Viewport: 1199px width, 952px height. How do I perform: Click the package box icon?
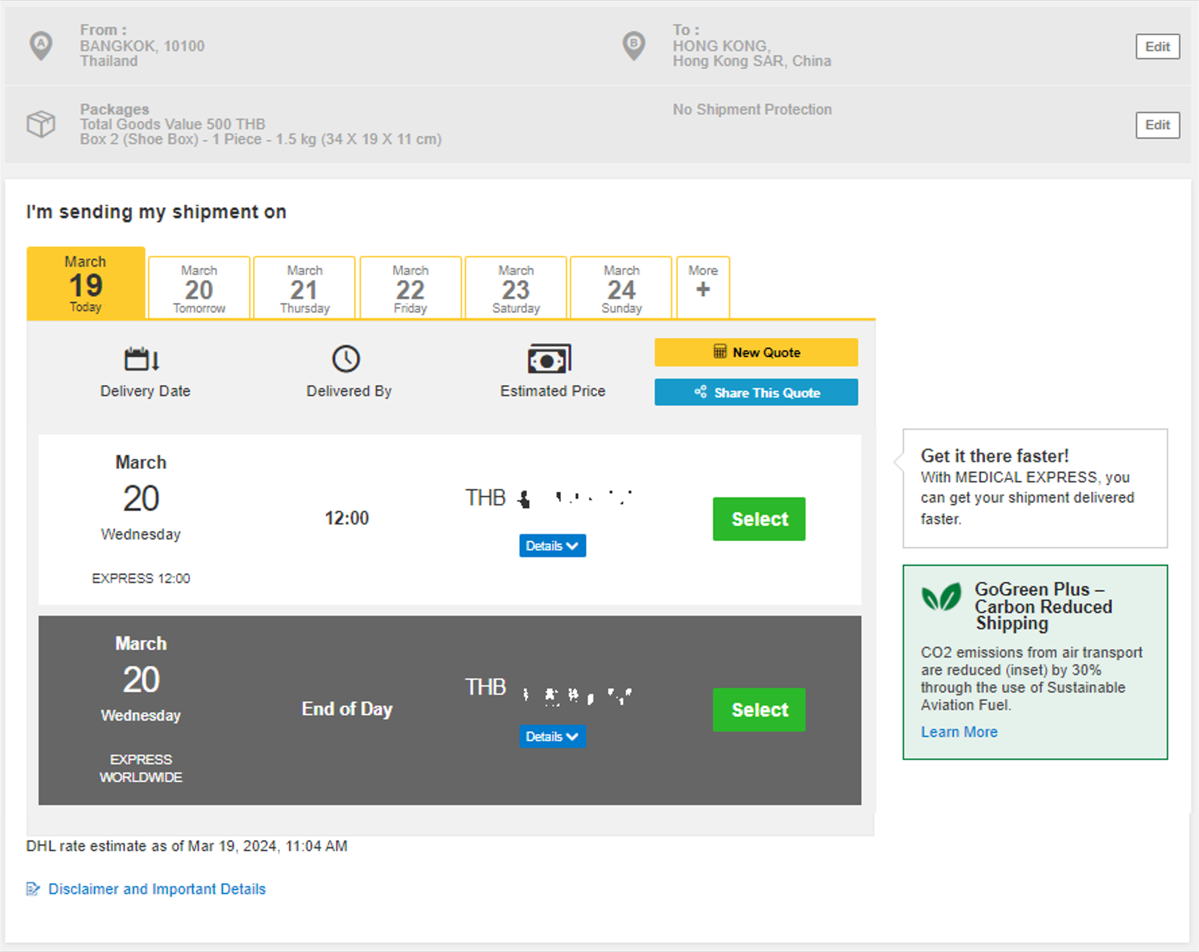[x=41, y=124]
